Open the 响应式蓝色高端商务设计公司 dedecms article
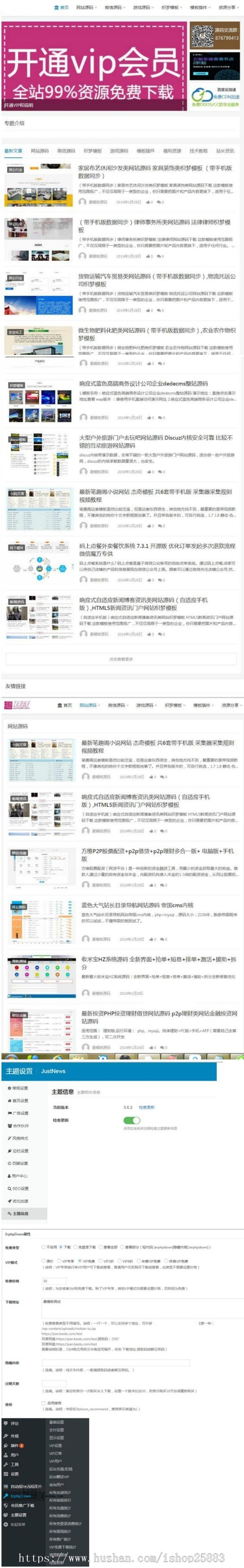The width and height of the screenshot is (244, 1568). tap(144, 384)
